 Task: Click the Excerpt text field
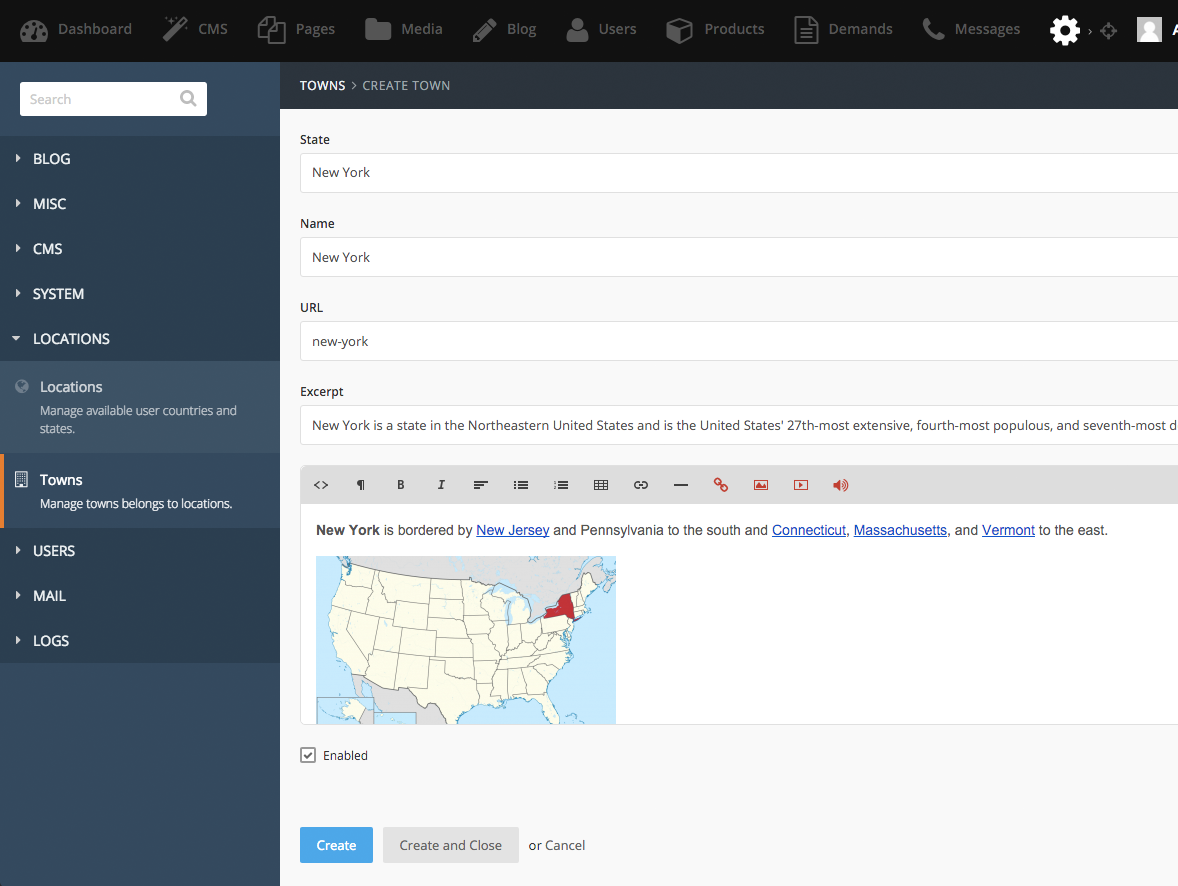[739, 425]
